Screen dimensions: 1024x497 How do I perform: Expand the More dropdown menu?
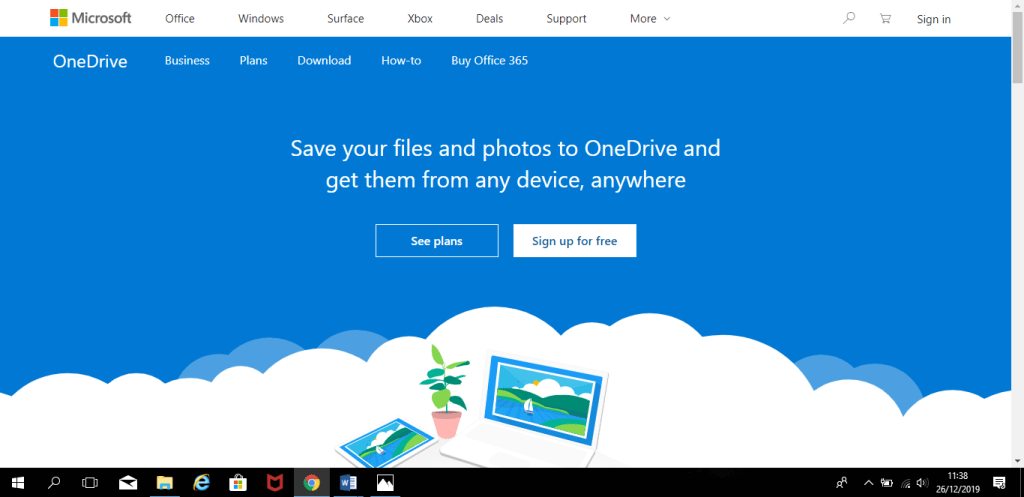pyautogui.click(x=650, y=19)
